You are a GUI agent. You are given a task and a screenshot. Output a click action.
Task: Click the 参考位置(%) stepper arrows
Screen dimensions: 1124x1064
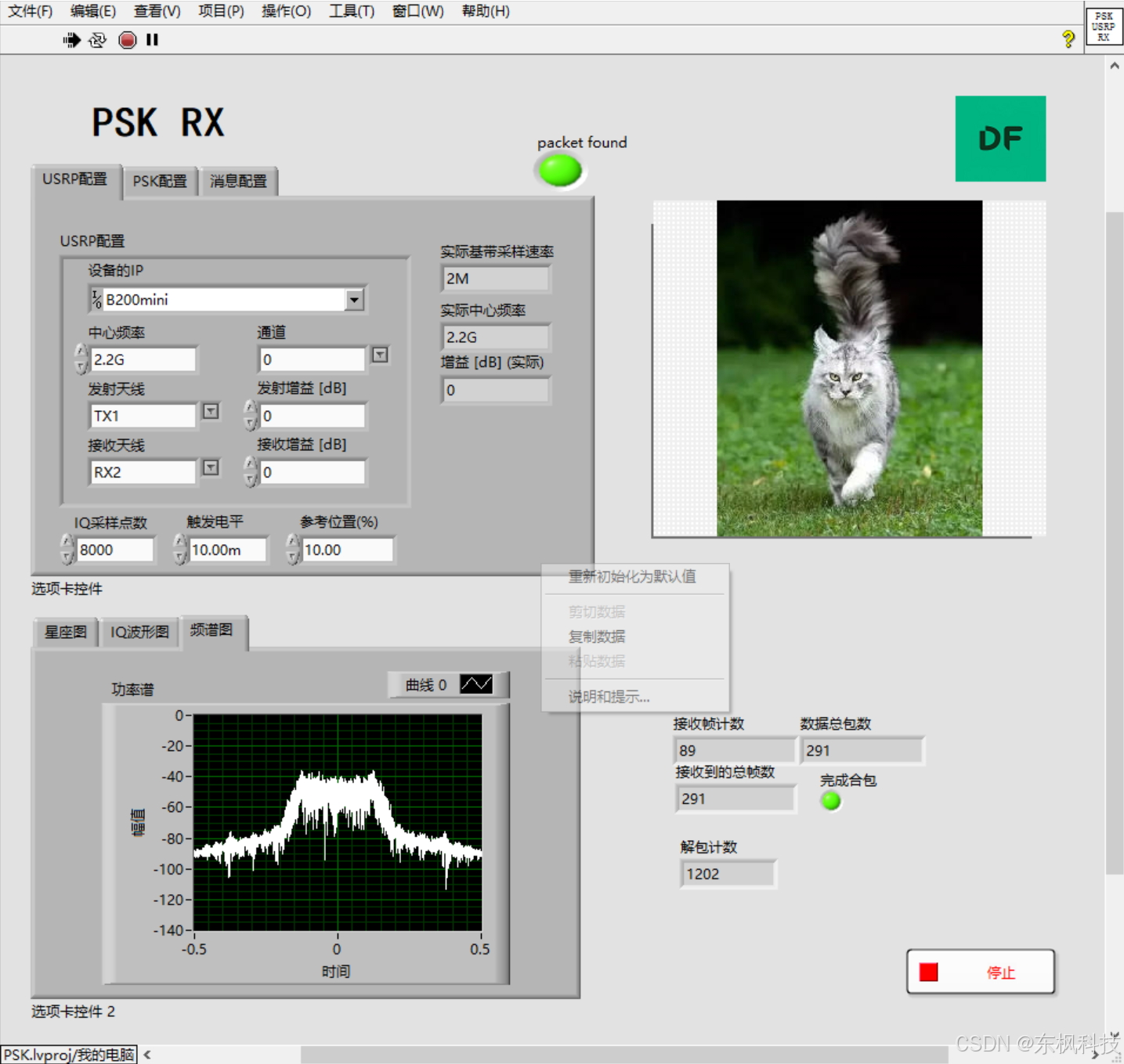pos(293,550)
